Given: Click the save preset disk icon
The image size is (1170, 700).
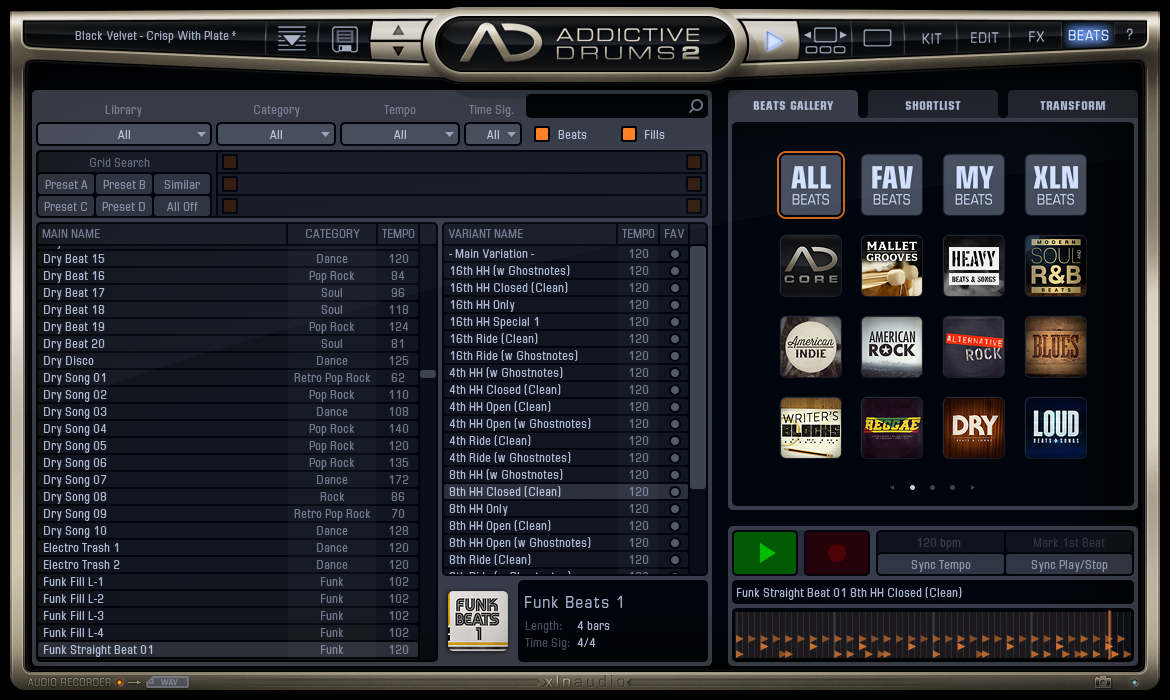Looking at the screenshot, I should (x=345, y=39).
